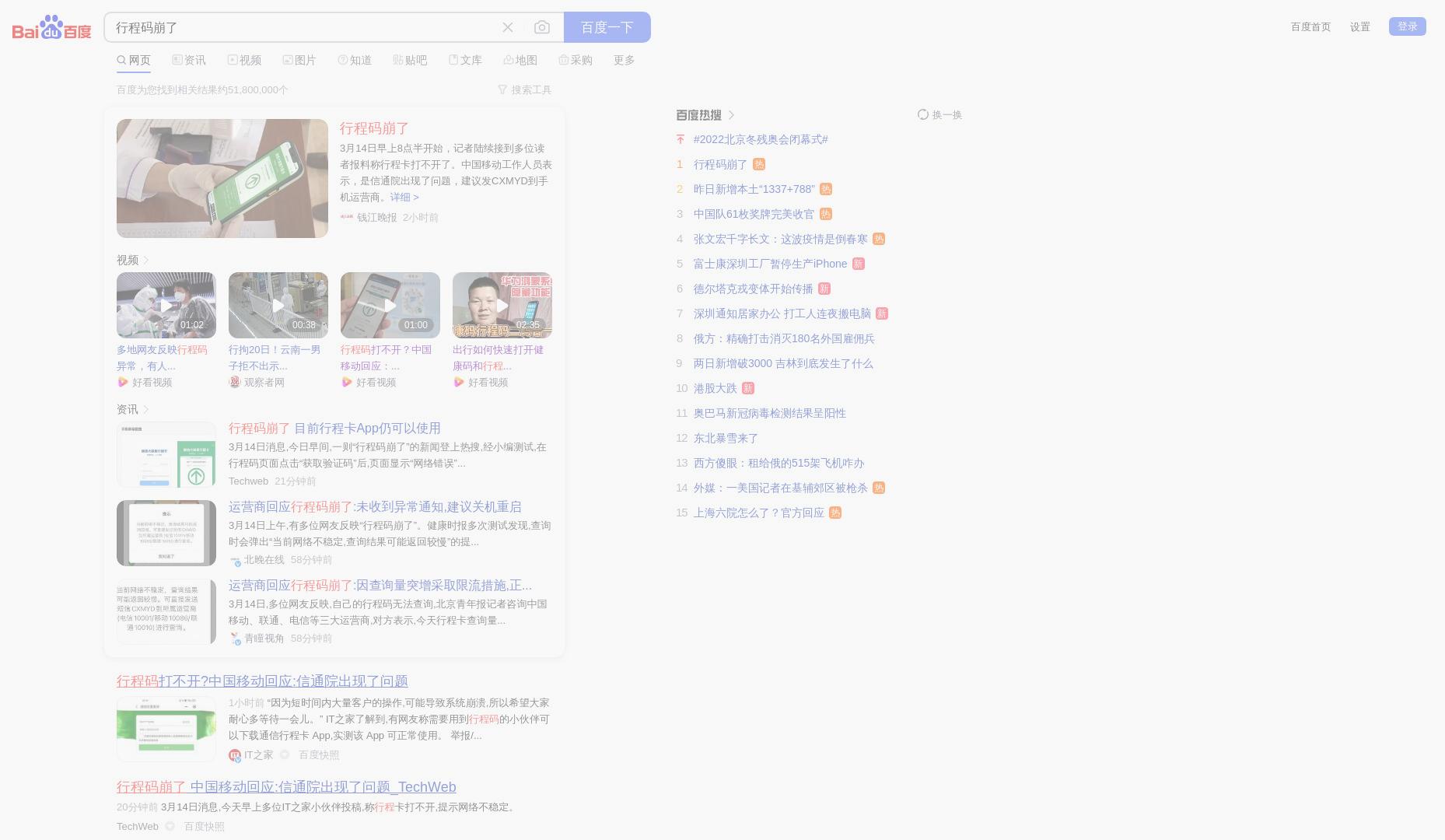Open hot search 俄方：精确打击消灭180名外国雇佣兵

pos(784,338)
